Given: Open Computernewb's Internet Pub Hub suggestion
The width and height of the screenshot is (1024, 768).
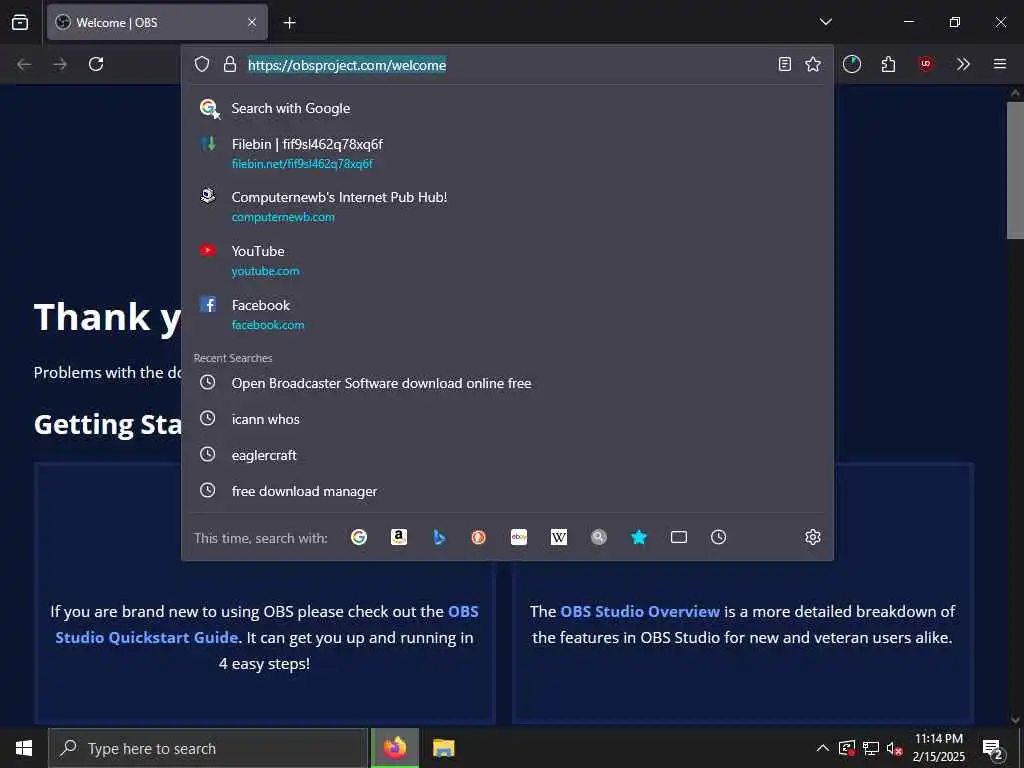Looking at the screenshot, I should coord(507,206).
